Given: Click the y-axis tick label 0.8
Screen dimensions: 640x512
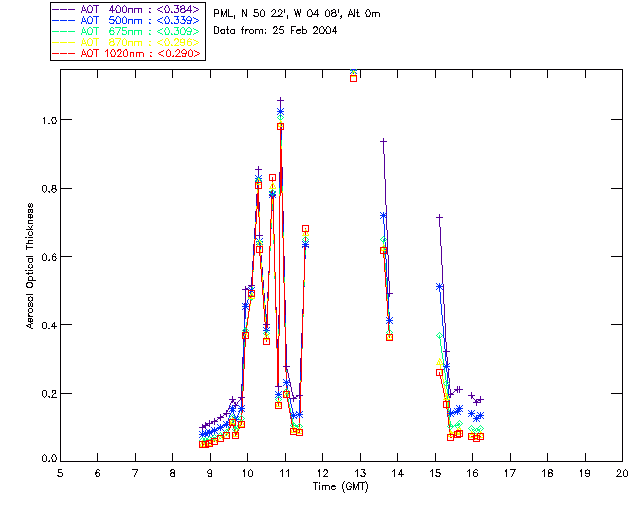Looking at the screenshot, I should coord(49,189).
